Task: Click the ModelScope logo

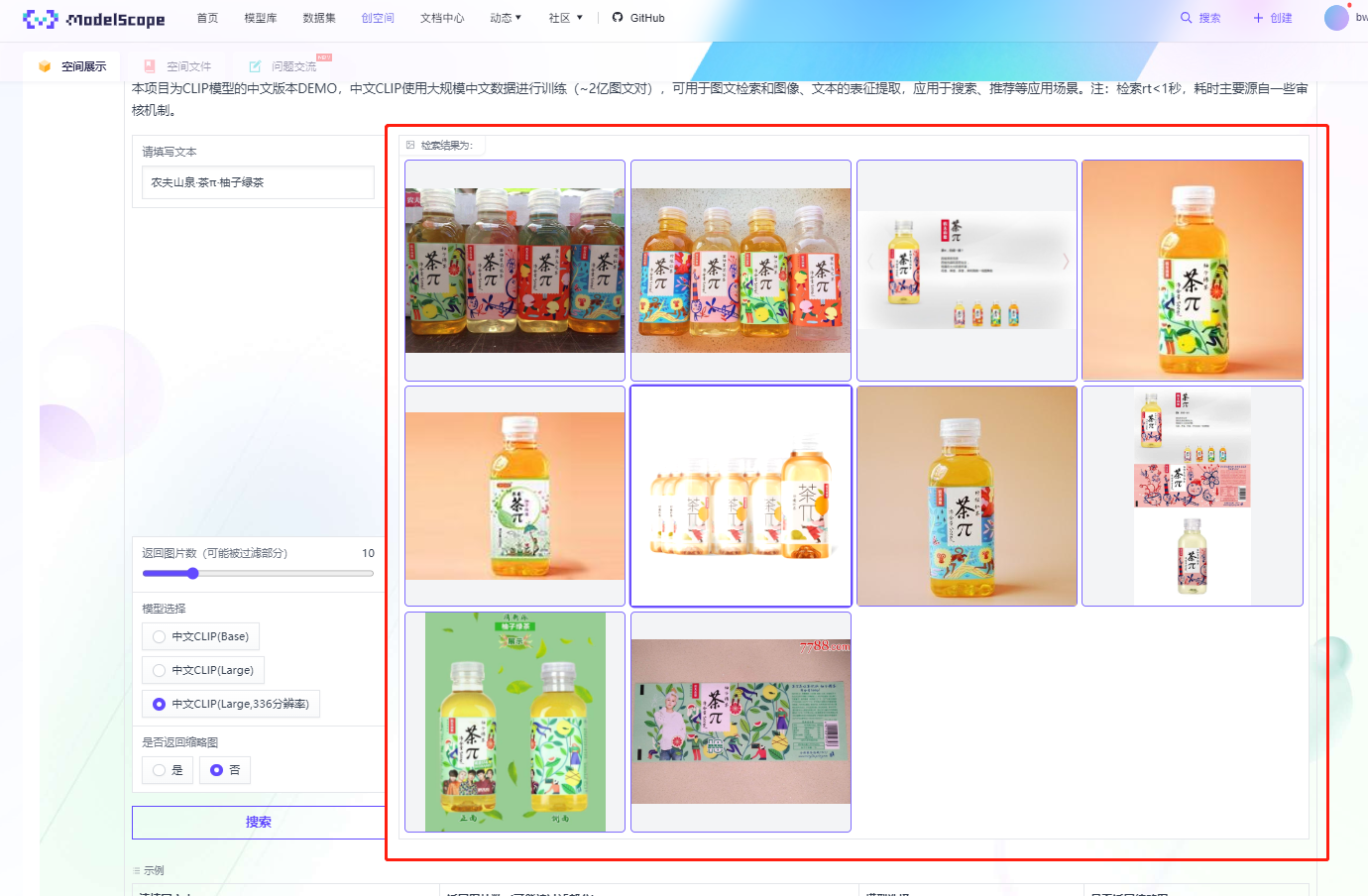Action: coord(94,19)
